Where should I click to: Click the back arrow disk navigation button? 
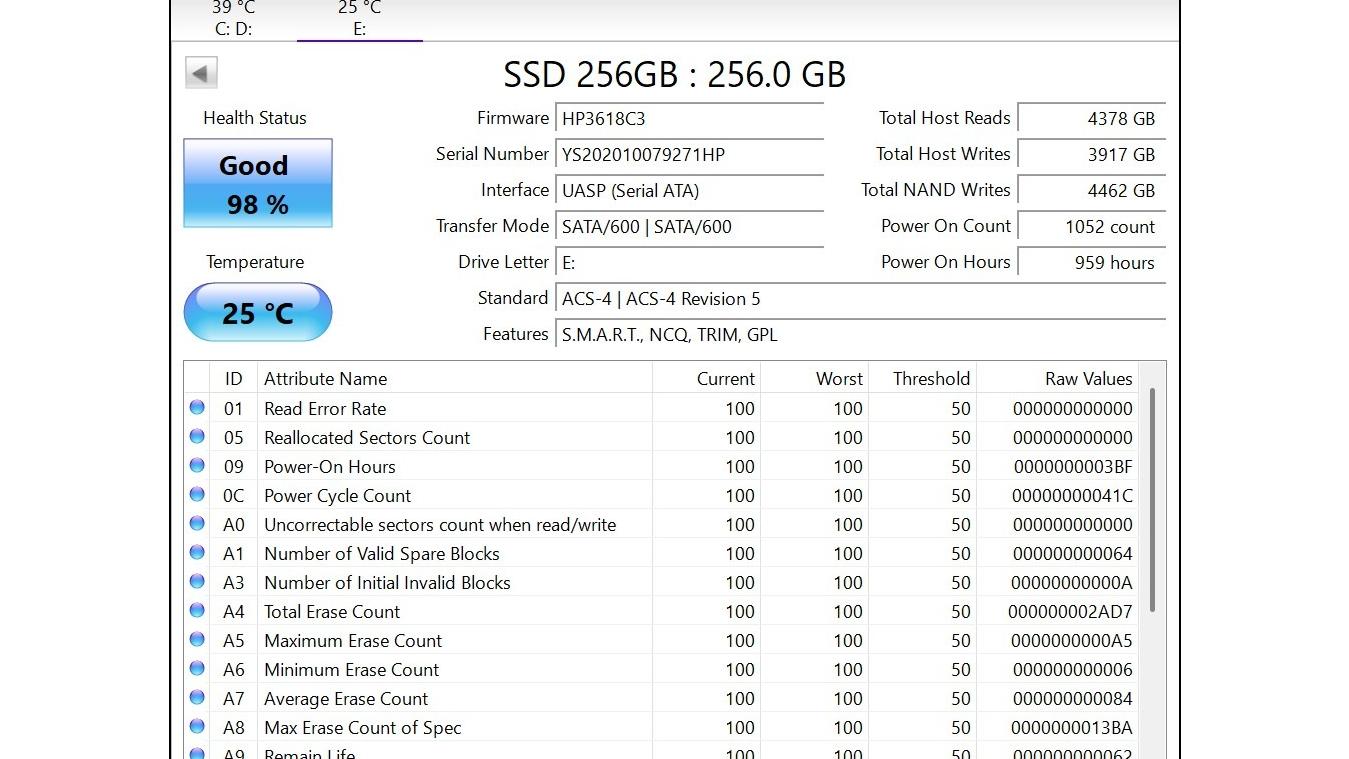[201, 73]
